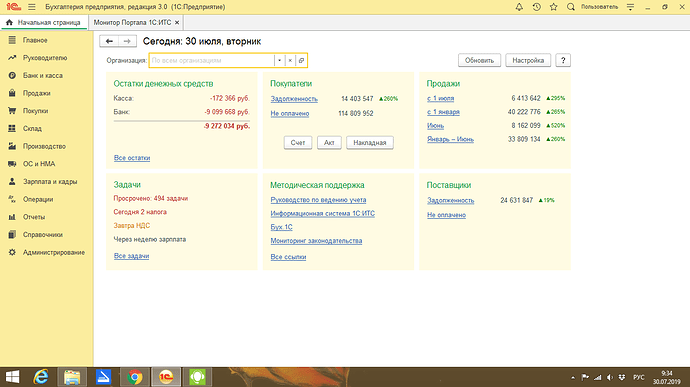690x387 pixels.
Task: Expand the organization dropdown arrow
Action: 279,60
